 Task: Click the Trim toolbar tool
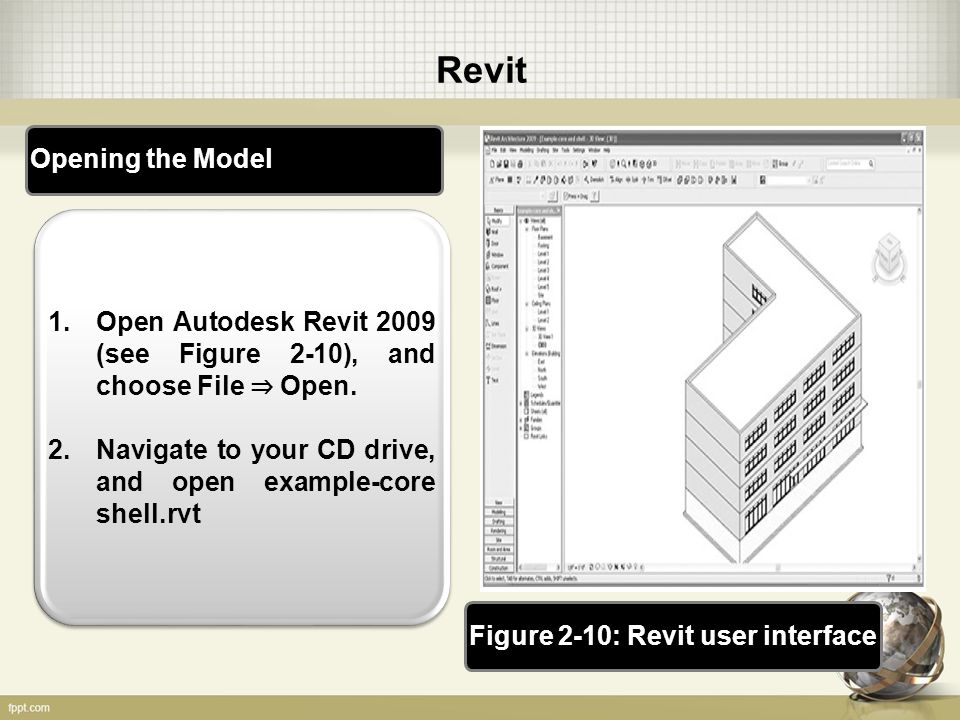(x=647, y=180)
